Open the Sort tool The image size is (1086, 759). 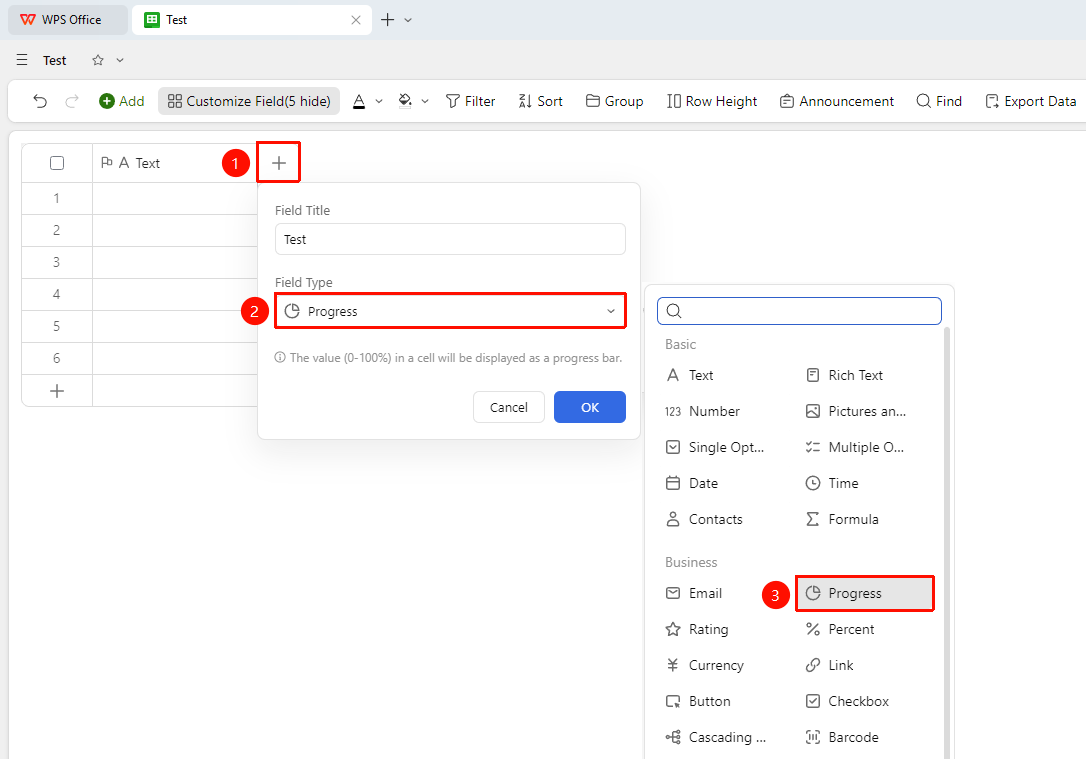pyautogui.click(x=540, y=101)
